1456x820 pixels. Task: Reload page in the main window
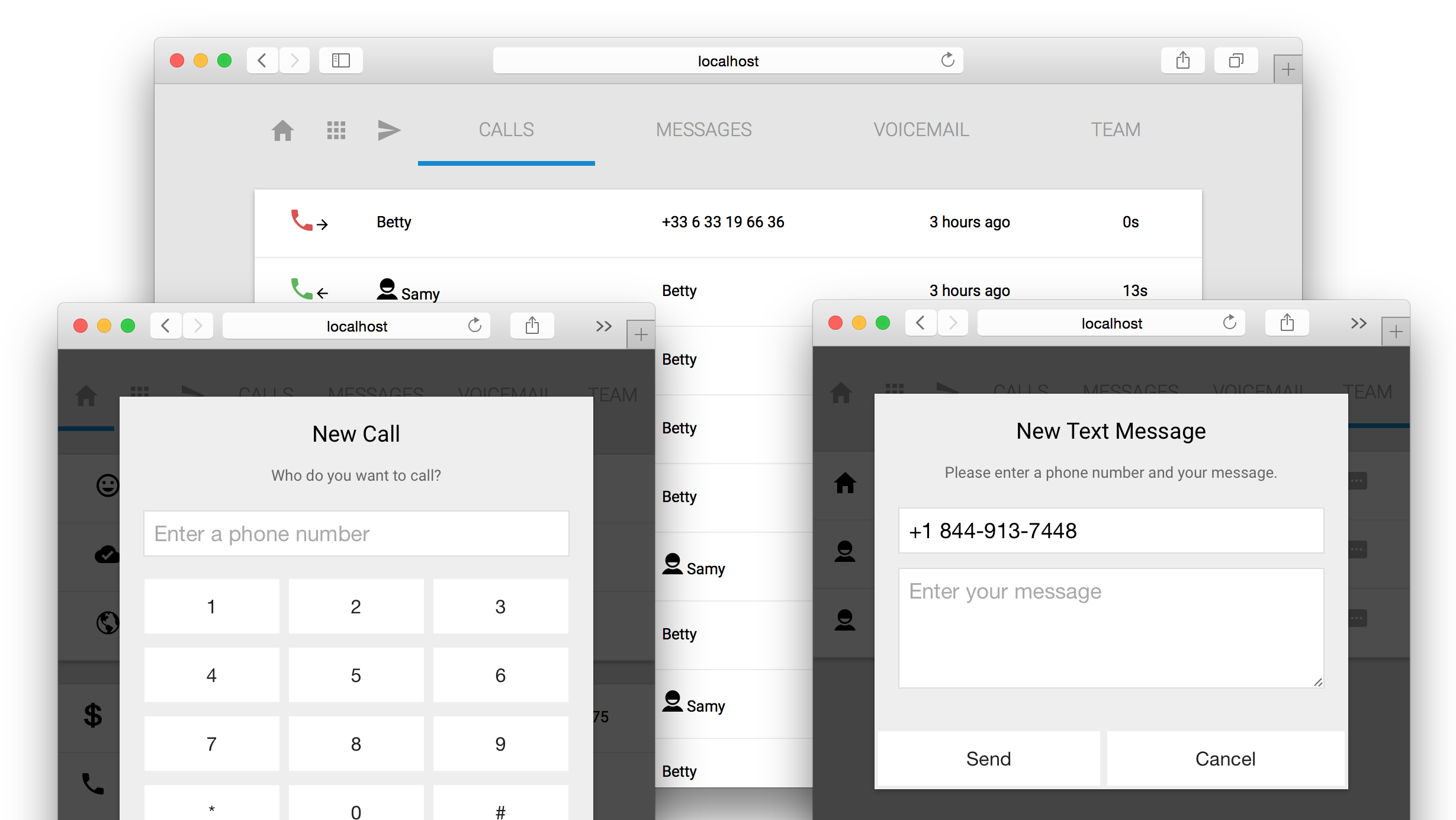click(x=947, y=60)
